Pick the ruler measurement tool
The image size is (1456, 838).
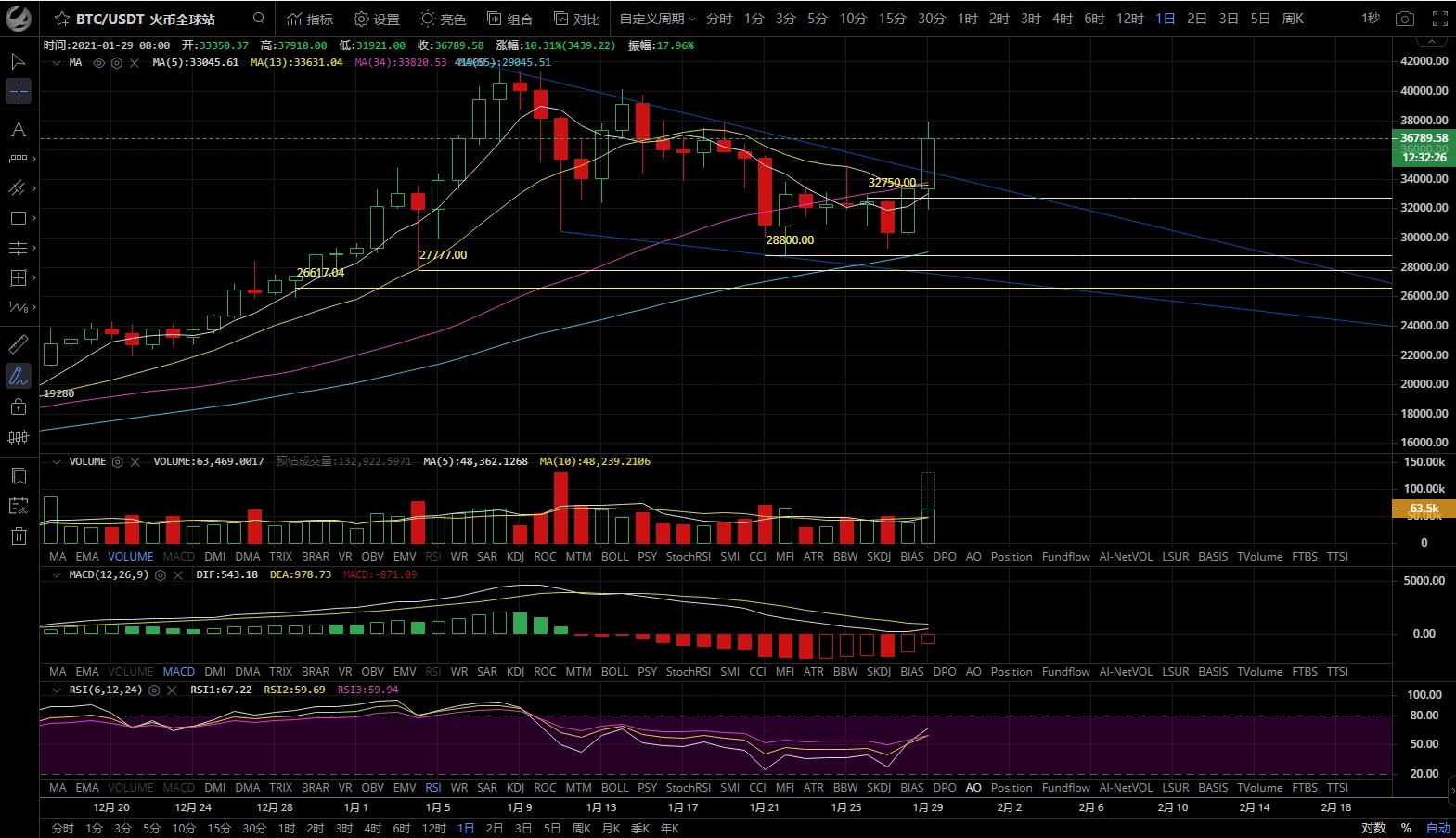18,344
